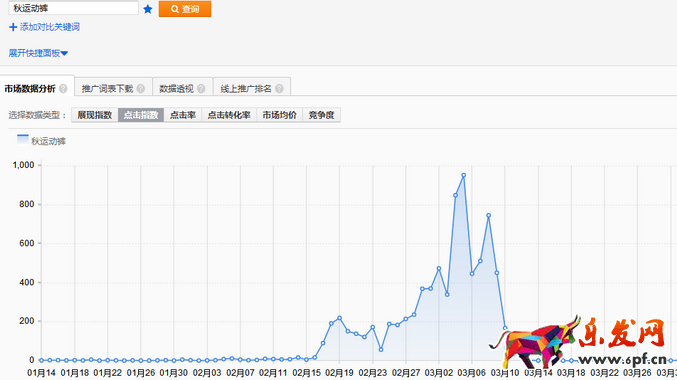Select 点击转化率 data type
The width and height of the screenshot is (677, 380).
pos(229,115)
